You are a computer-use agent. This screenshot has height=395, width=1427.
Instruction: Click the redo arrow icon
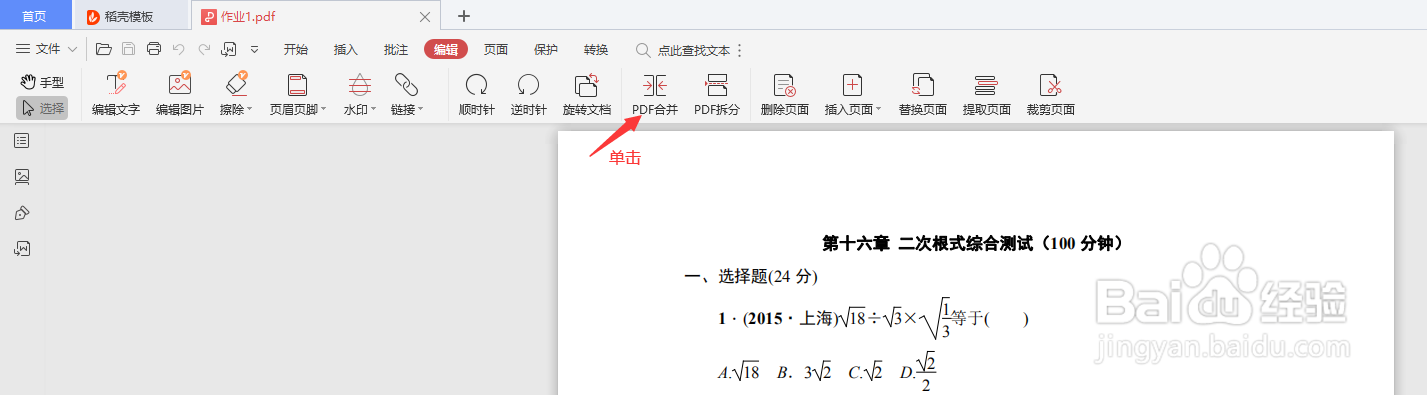click(x=204, y=49)
